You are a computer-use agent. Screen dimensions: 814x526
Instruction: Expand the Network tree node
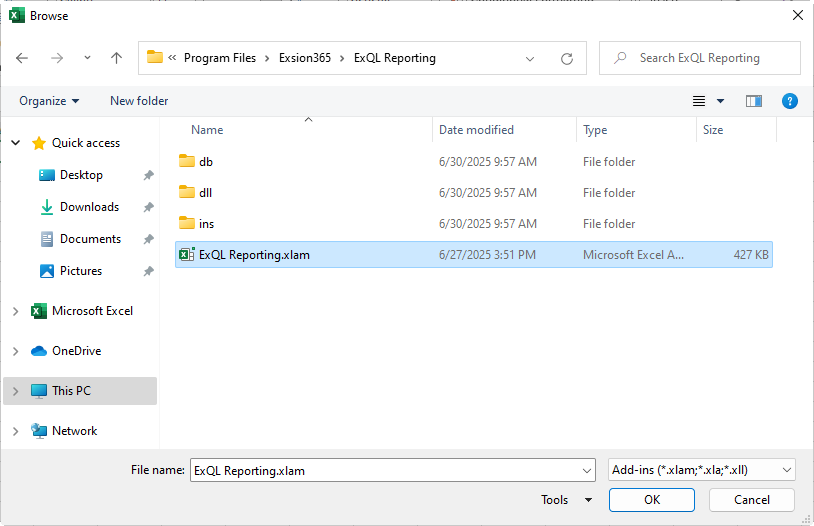[16, 431]
